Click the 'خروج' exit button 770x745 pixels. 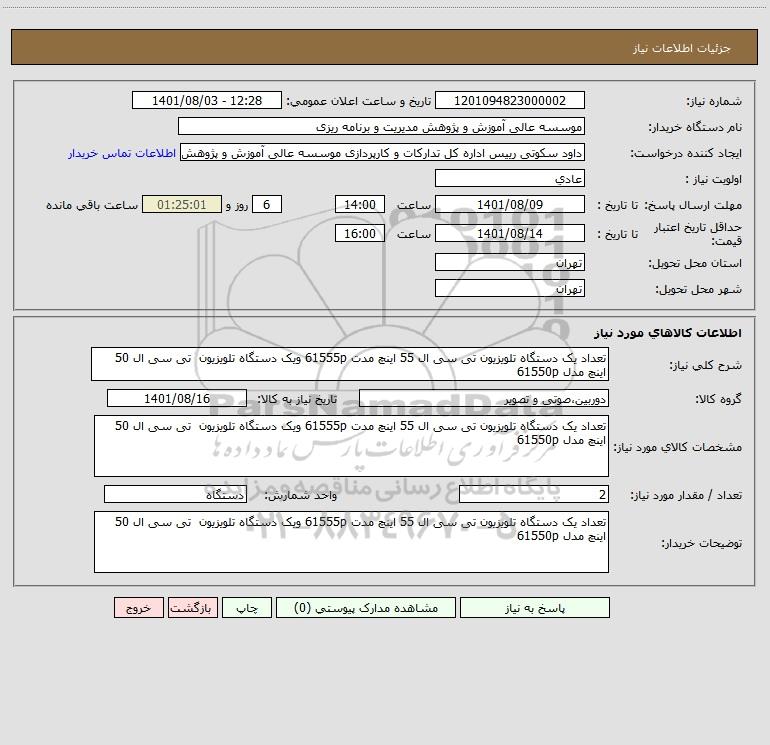coord(138,607)
